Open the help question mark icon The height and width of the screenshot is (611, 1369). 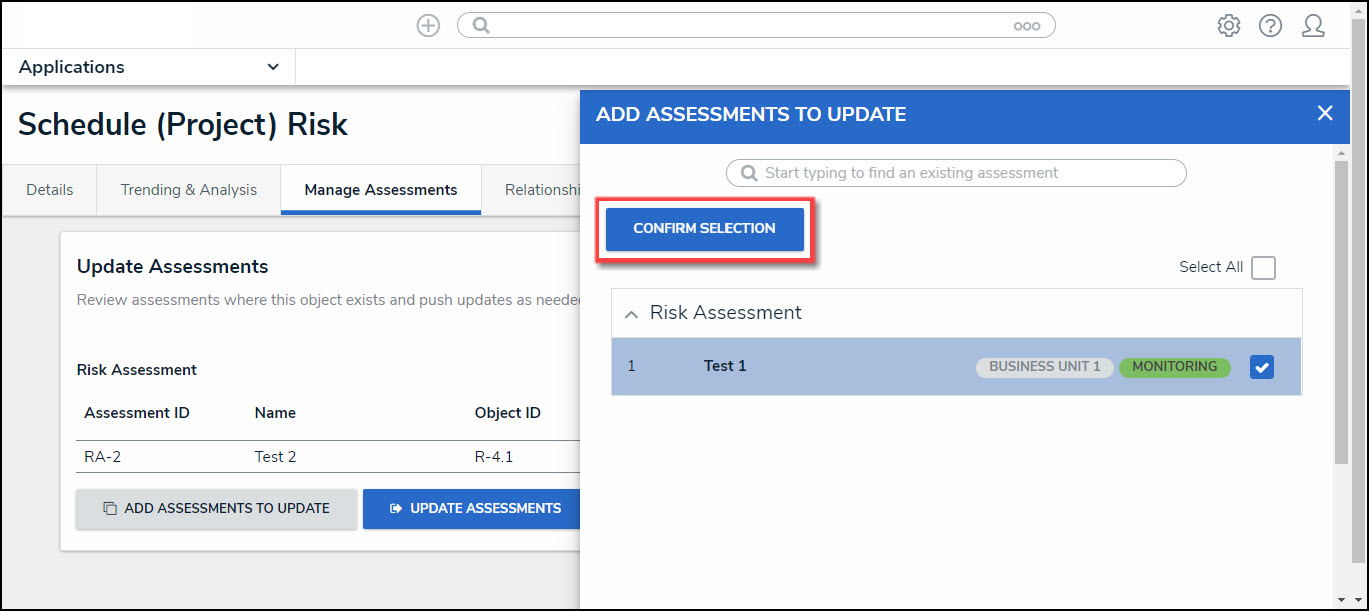click(x=1270, y=26)
